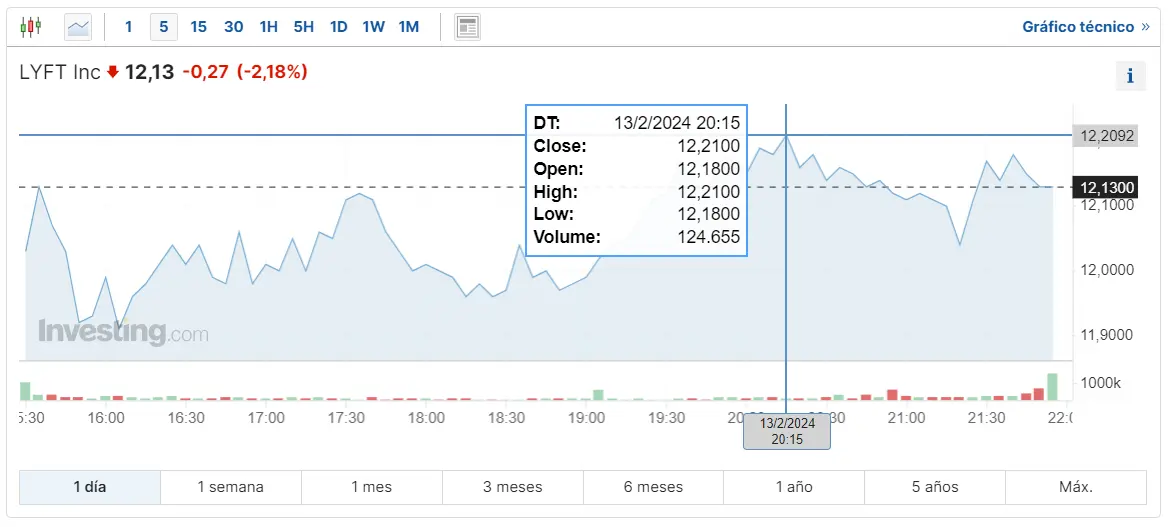Screen dimensions: 1170x527
Task: Open the news overlay icon
Action: 467,27
